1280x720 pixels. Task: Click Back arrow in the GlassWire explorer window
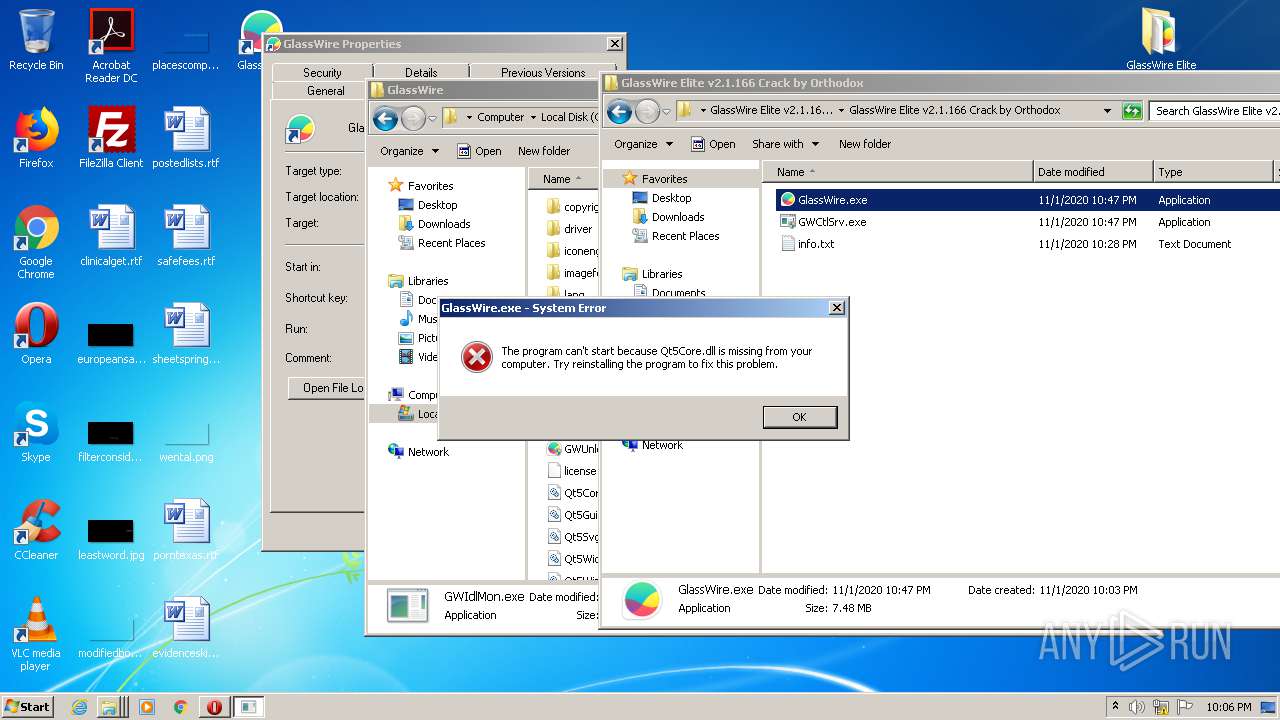(x=385, y=118)
